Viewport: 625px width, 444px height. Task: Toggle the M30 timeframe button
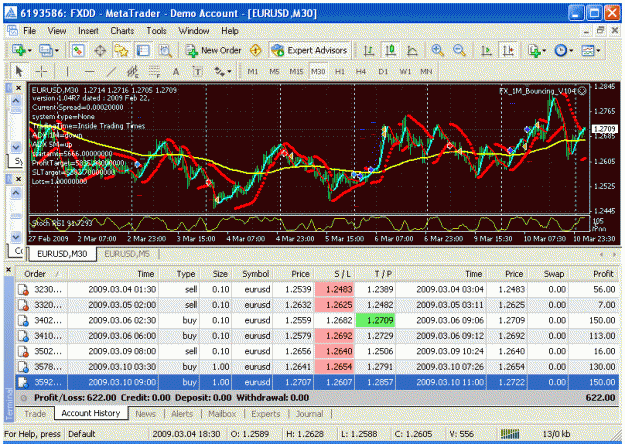tap(318, 72)
